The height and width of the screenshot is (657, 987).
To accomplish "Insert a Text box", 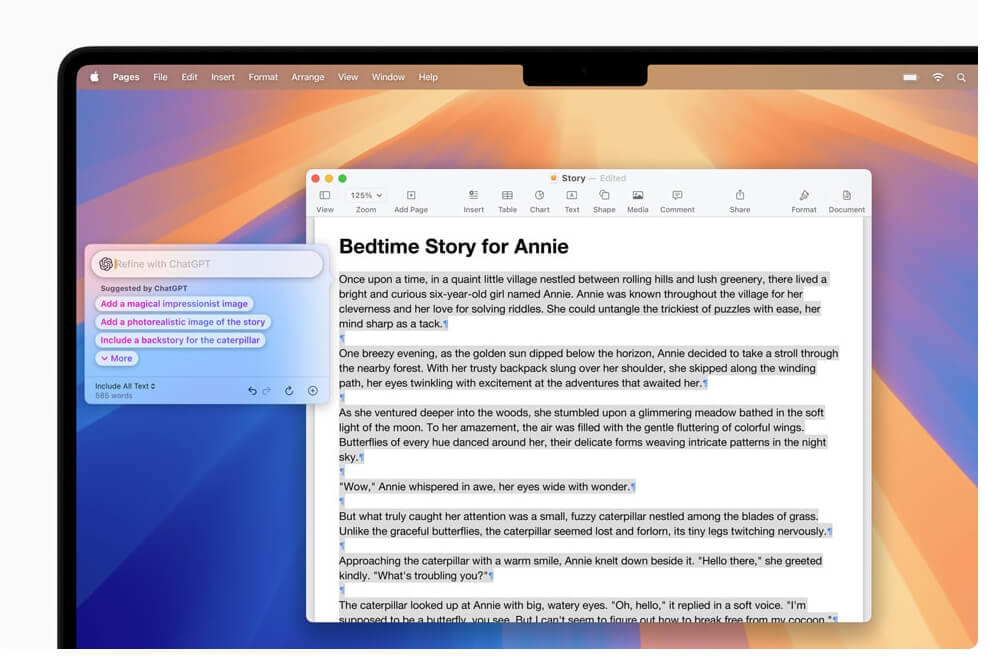I will 571,197.
